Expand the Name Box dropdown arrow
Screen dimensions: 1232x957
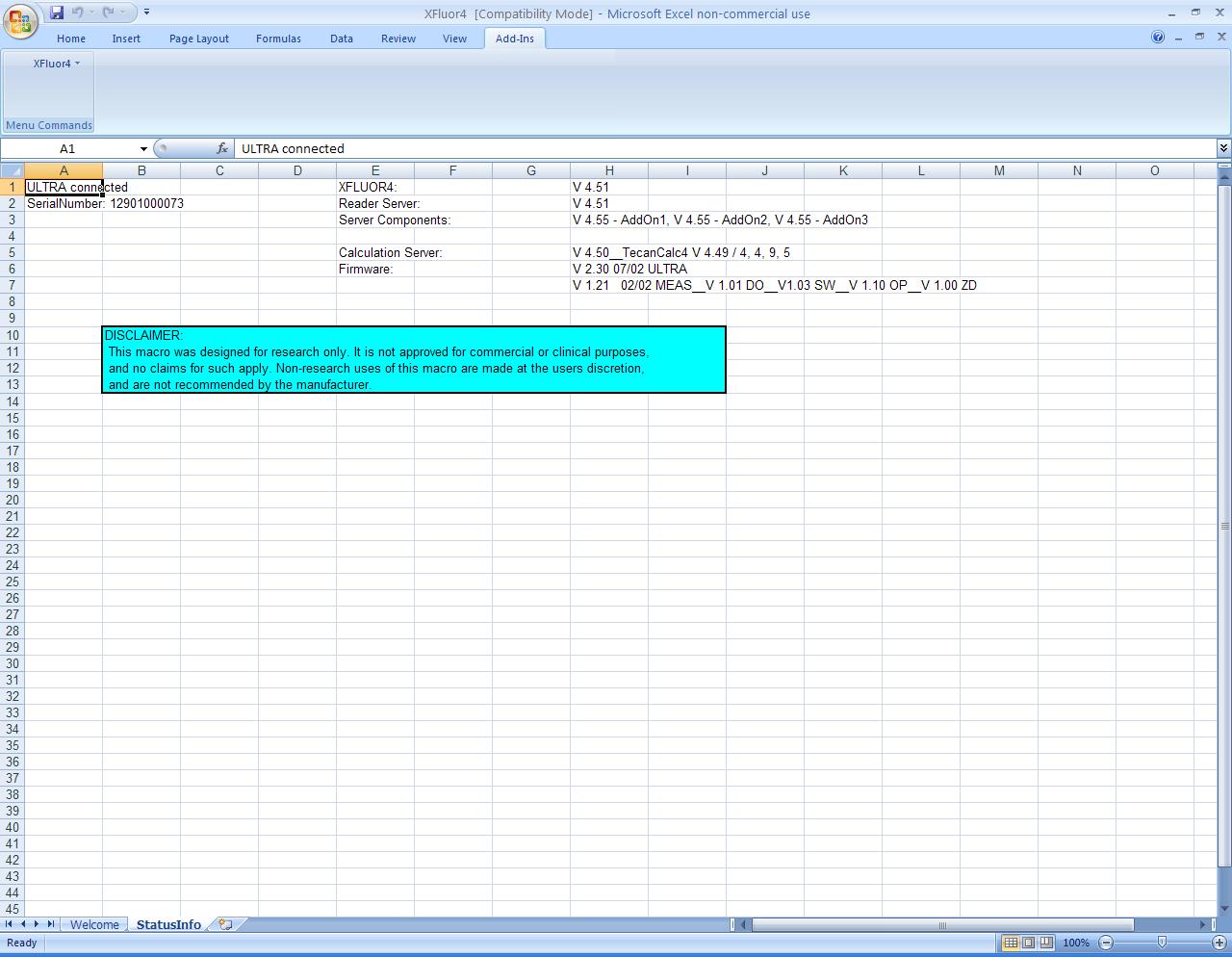point(143,148)
